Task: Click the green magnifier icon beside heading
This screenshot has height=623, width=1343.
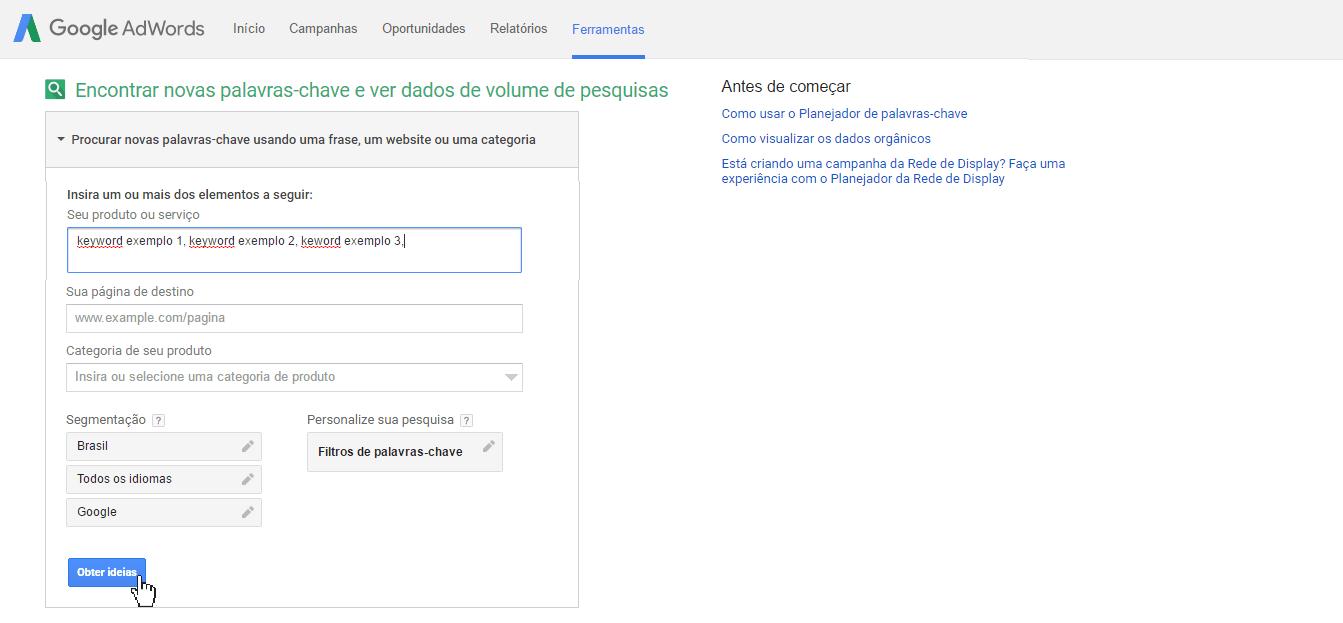Action: pyautogui.click(x=55, y=90)
